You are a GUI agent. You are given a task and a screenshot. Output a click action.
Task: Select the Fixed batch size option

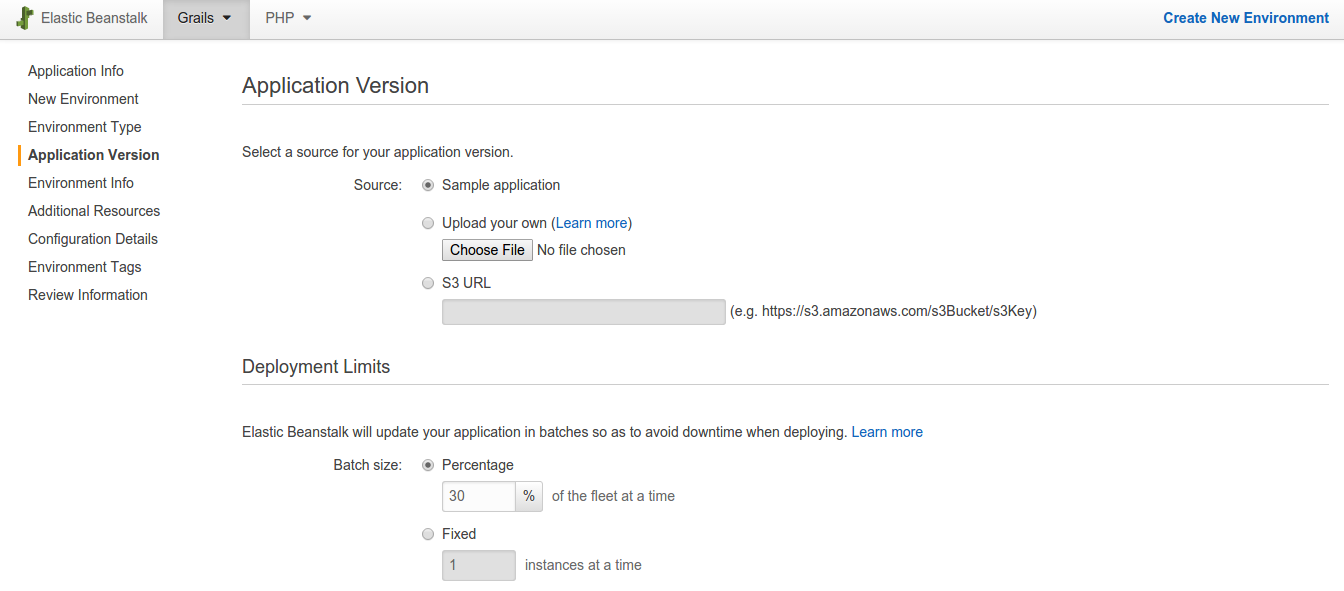point(428,534)
